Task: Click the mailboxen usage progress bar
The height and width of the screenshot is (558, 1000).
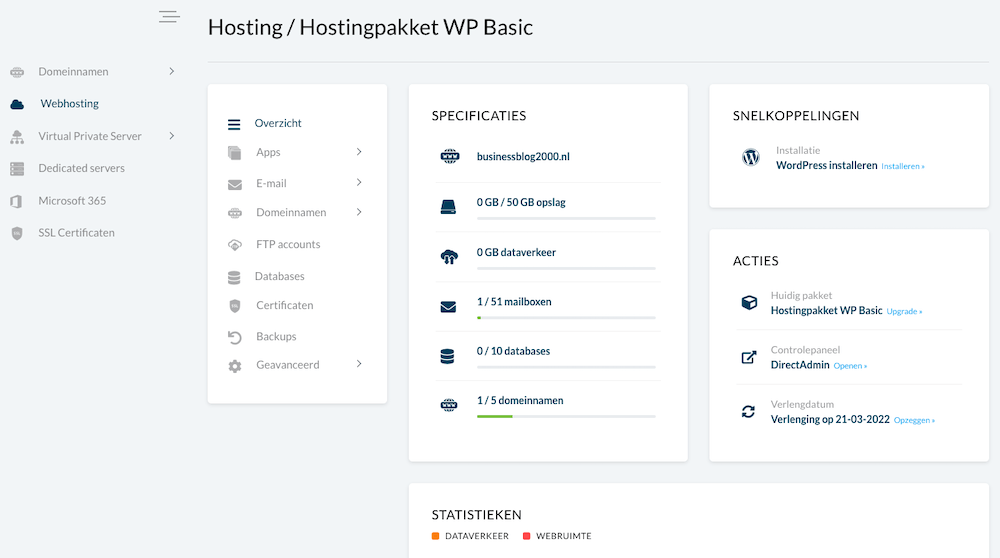Action: (x=566, y=318)
